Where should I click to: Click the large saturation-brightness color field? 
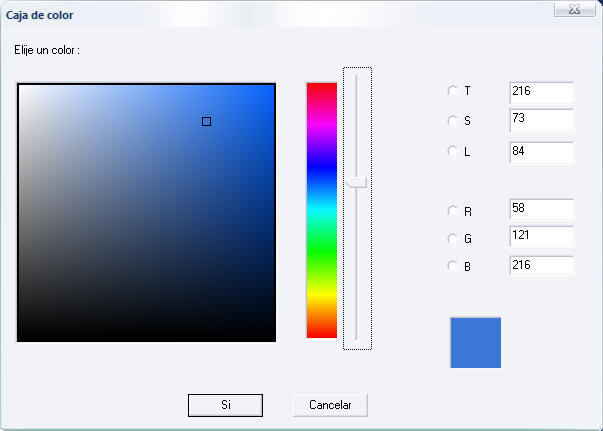(147, 212)
